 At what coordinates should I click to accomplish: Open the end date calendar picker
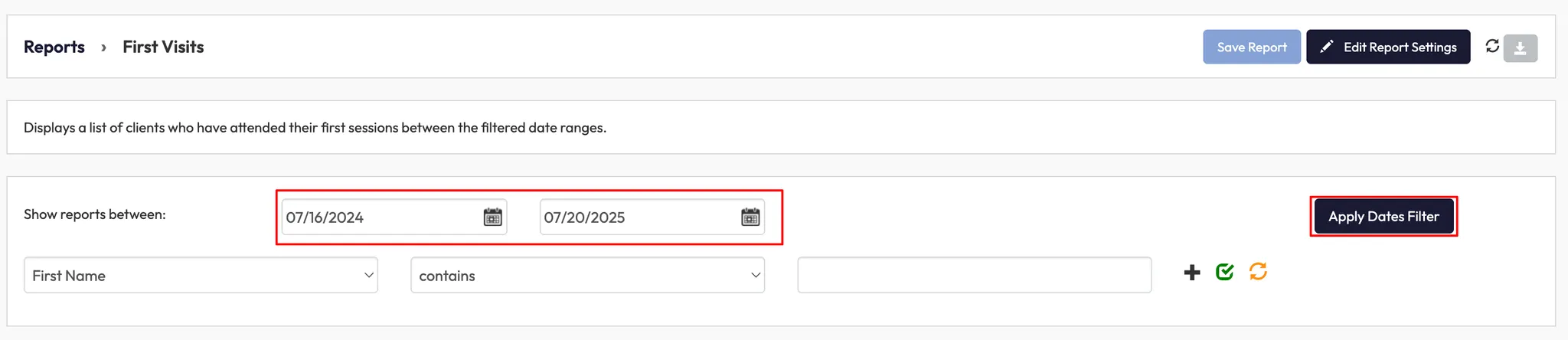click(x=750, y=217)
